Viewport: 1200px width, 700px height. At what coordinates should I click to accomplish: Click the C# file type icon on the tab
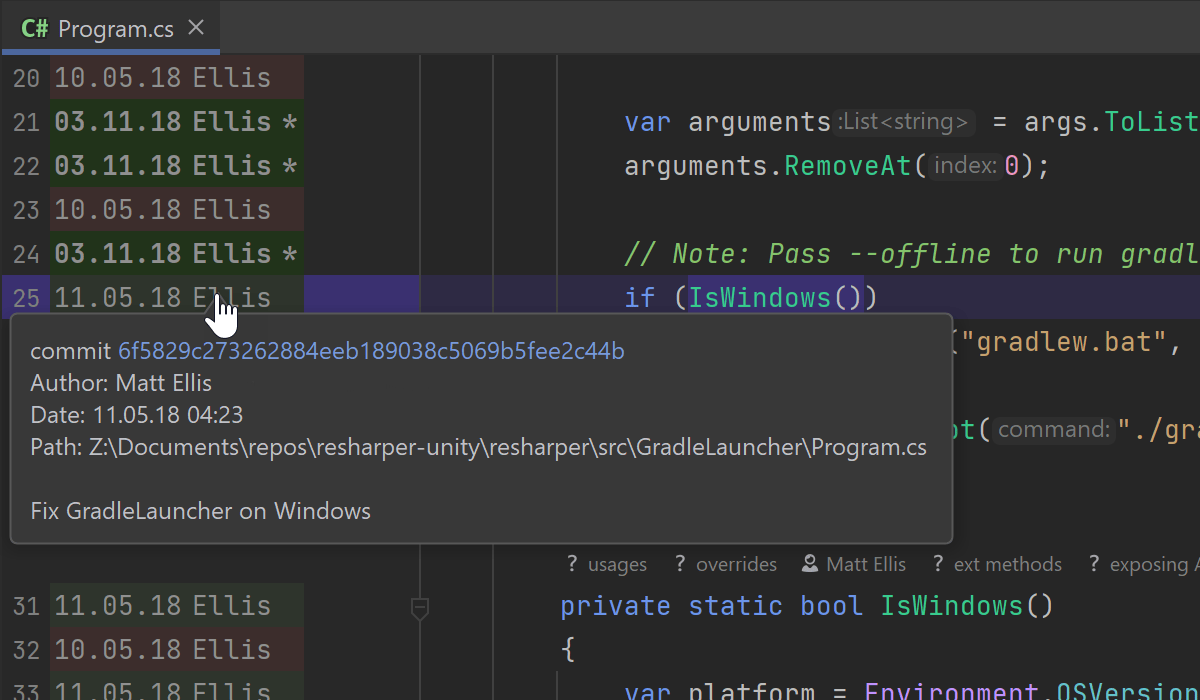[x=35, y=28]
